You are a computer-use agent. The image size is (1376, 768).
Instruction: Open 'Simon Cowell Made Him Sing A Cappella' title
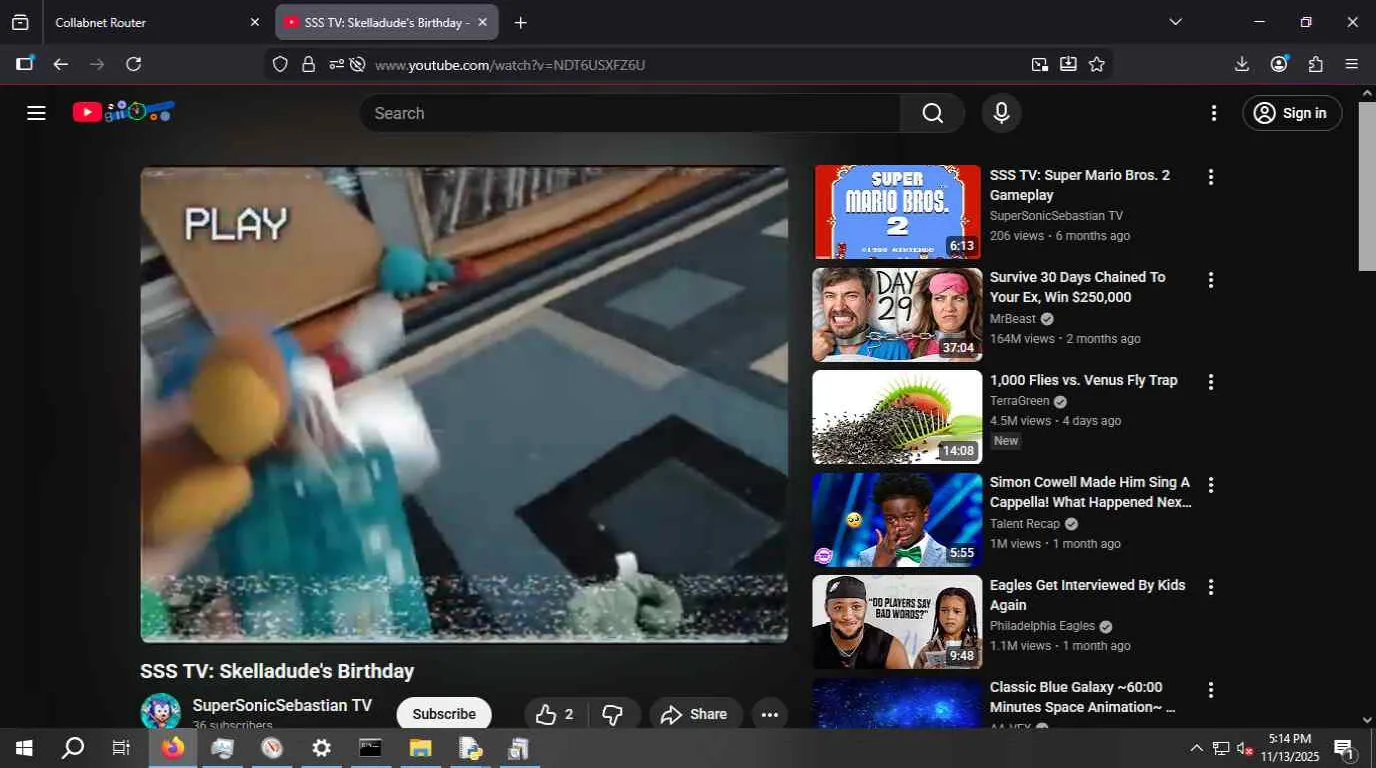pyautogui.click(x=1090, y=492)
